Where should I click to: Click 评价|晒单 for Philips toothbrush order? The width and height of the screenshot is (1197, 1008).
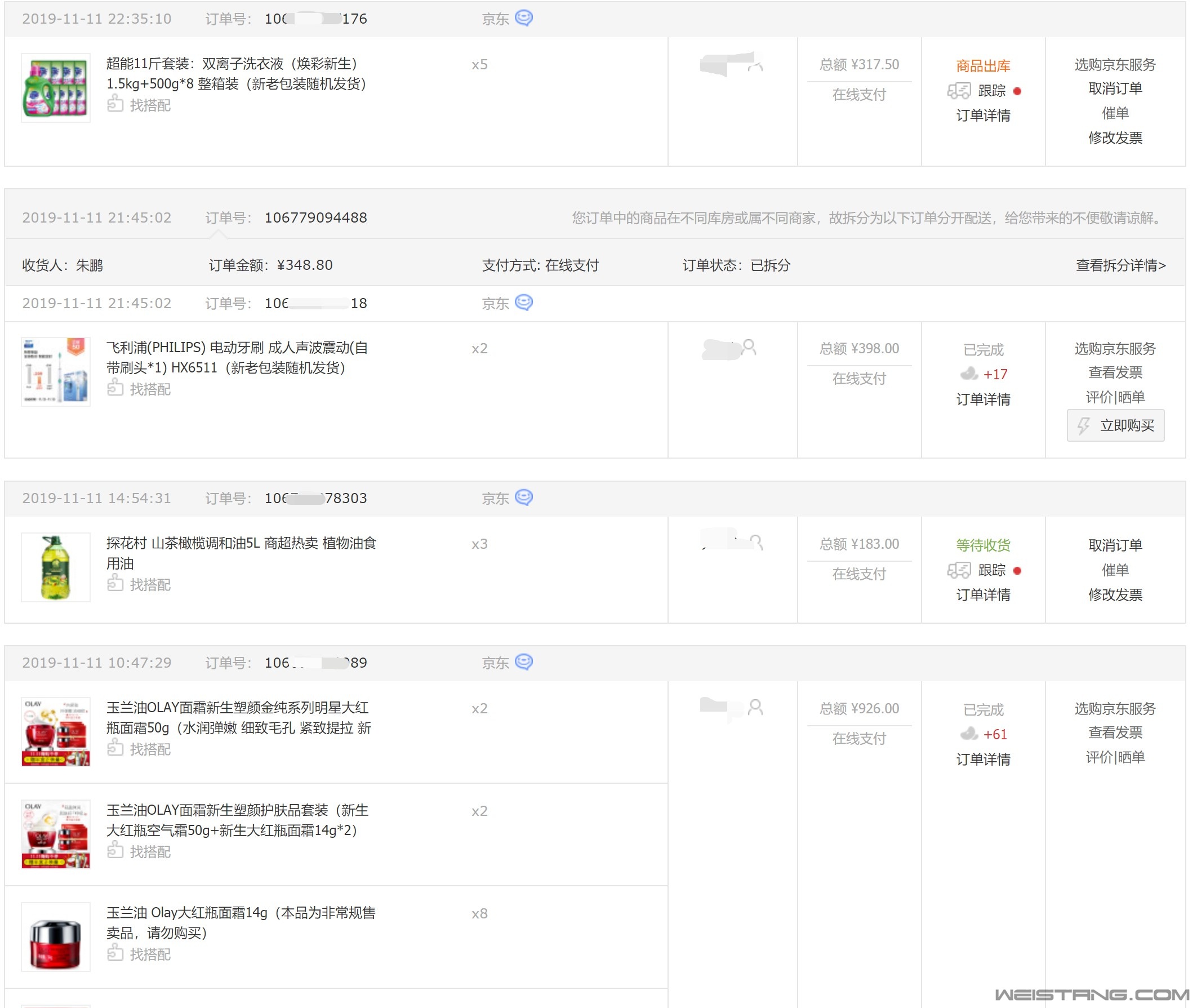(x=1115, y=397)
